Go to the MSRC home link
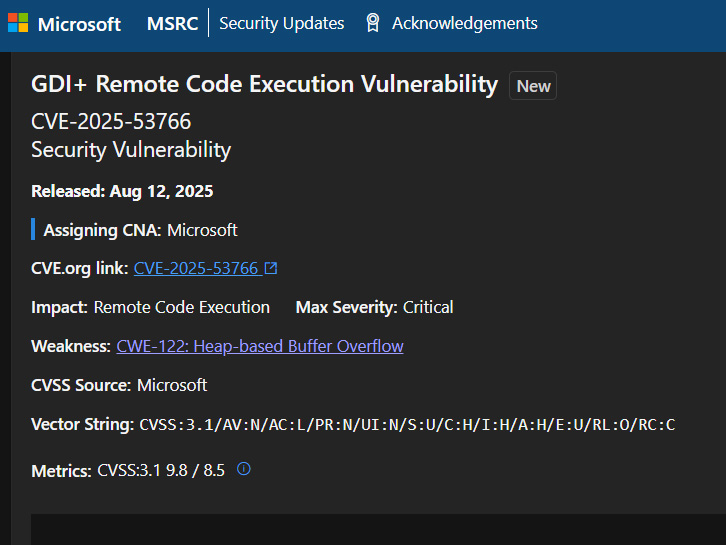 coord(172,23)
